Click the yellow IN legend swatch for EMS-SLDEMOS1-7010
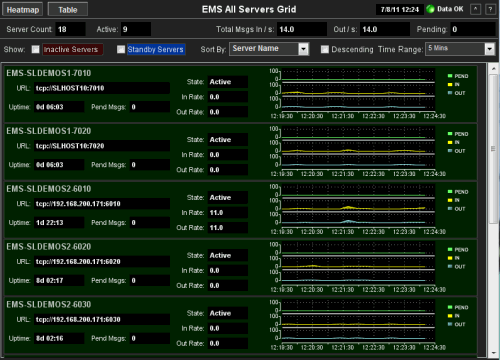500x360 pixels. pos(450,84)
